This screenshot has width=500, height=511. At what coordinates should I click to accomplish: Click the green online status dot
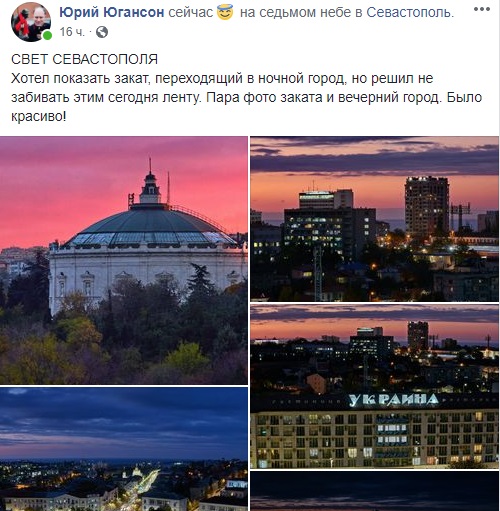[x=47, y=35]
